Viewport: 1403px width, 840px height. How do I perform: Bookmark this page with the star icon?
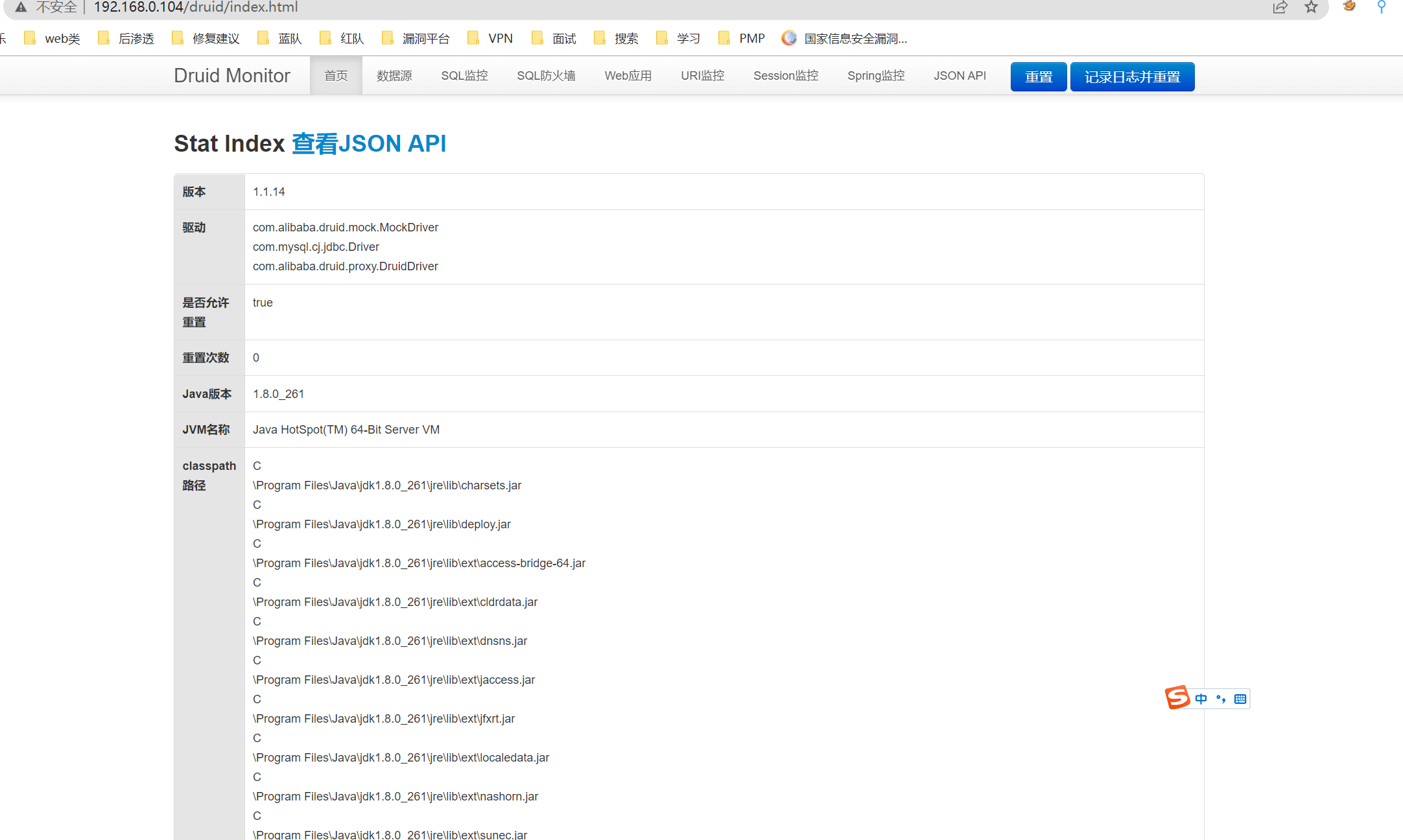pyautogui.click(x=1312, y=7)
